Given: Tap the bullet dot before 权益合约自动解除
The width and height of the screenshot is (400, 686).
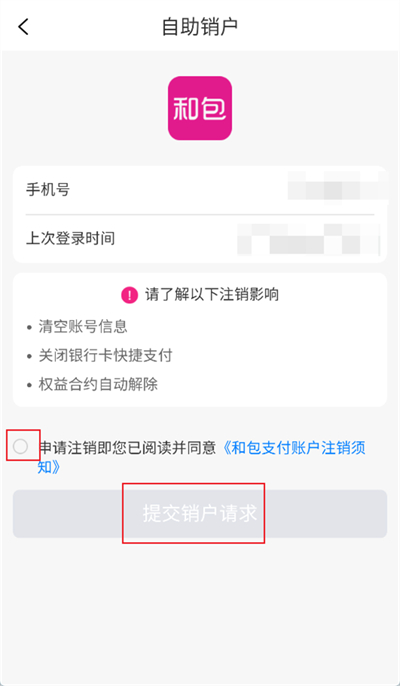Looking at the screenshot, I should 29,385.
